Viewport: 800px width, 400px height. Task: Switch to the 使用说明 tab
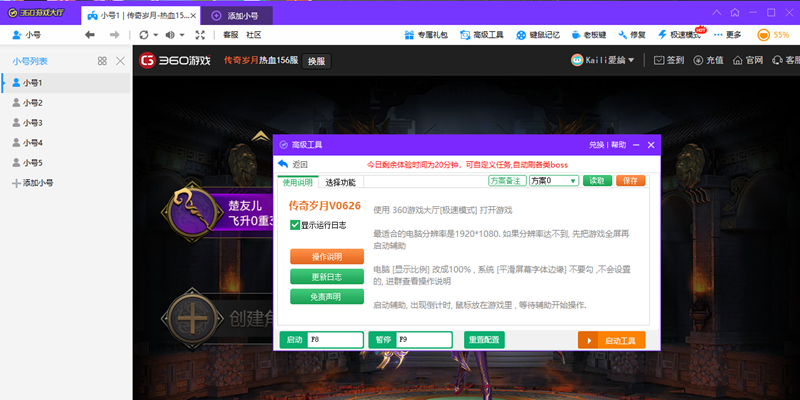[298, 182]
